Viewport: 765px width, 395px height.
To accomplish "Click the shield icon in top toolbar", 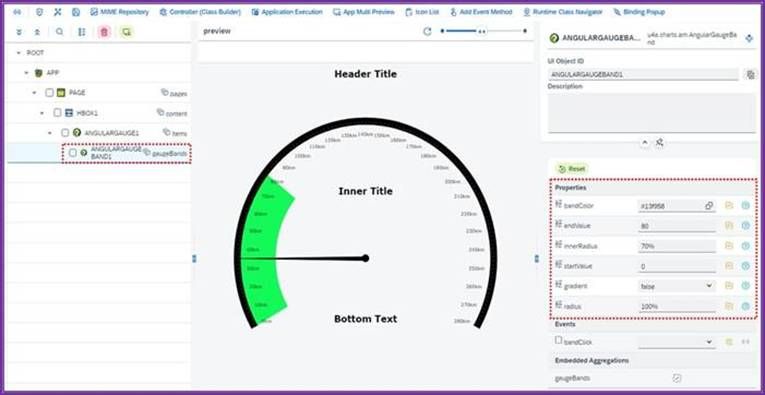I will pos(40,12).
